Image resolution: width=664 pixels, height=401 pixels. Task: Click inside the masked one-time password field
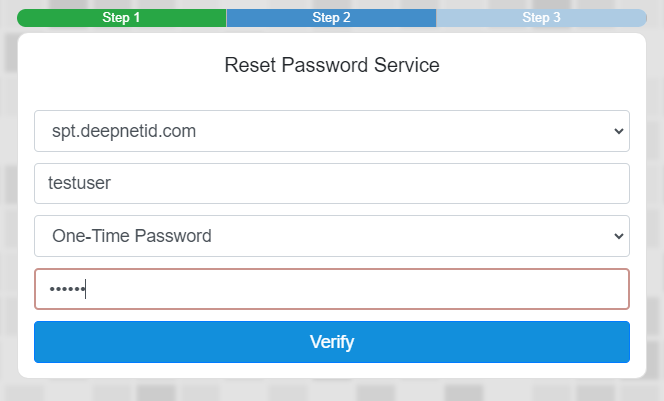click(331, 289)
